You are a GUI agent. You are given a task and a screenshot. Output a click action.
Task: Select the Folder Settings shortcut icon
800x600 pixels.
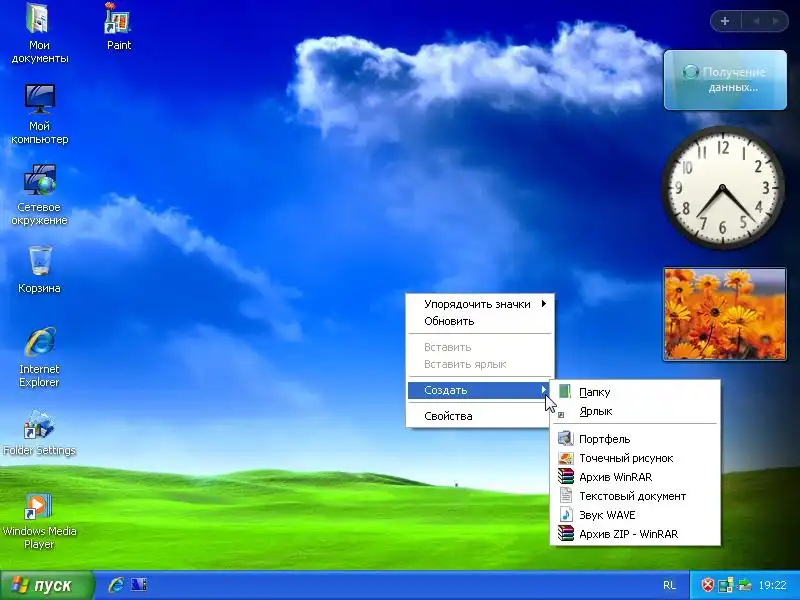click(39, 432)
